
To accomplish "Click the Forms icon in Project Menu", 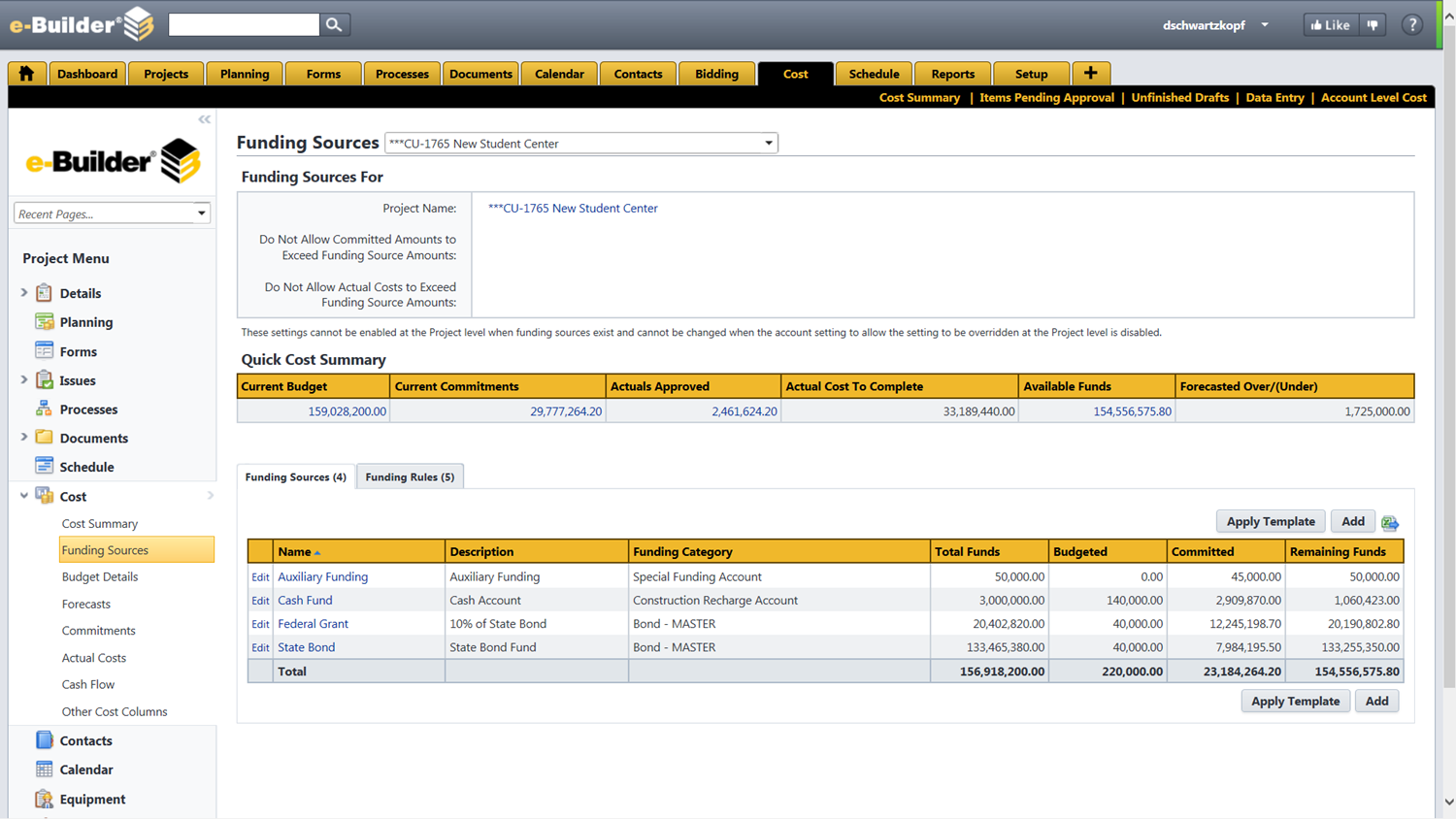I will (x=45, y=351).
